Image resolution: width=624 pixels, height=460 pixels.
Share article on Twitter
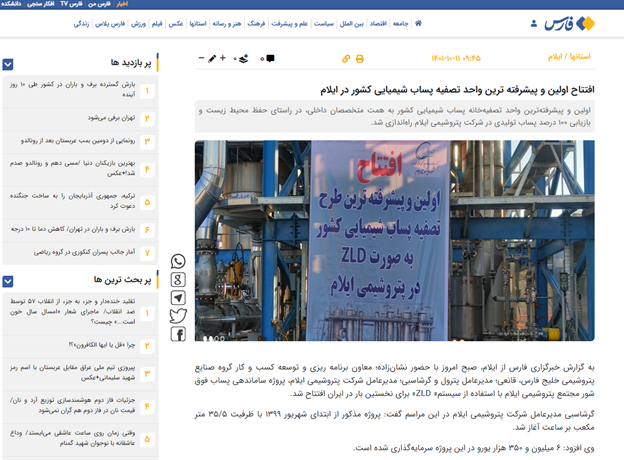click(178, 316)
